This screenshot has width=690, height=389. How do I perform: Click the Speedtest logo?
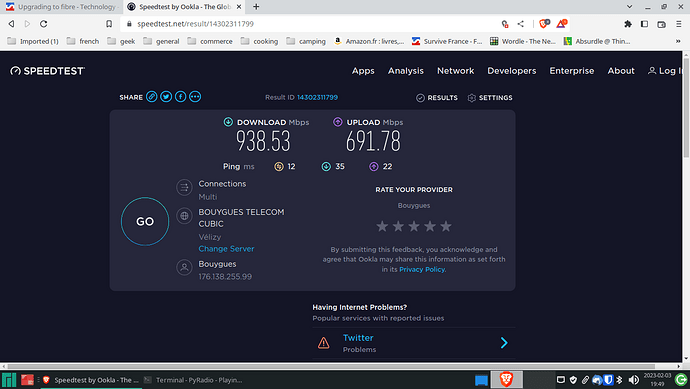tap(48, 71)
